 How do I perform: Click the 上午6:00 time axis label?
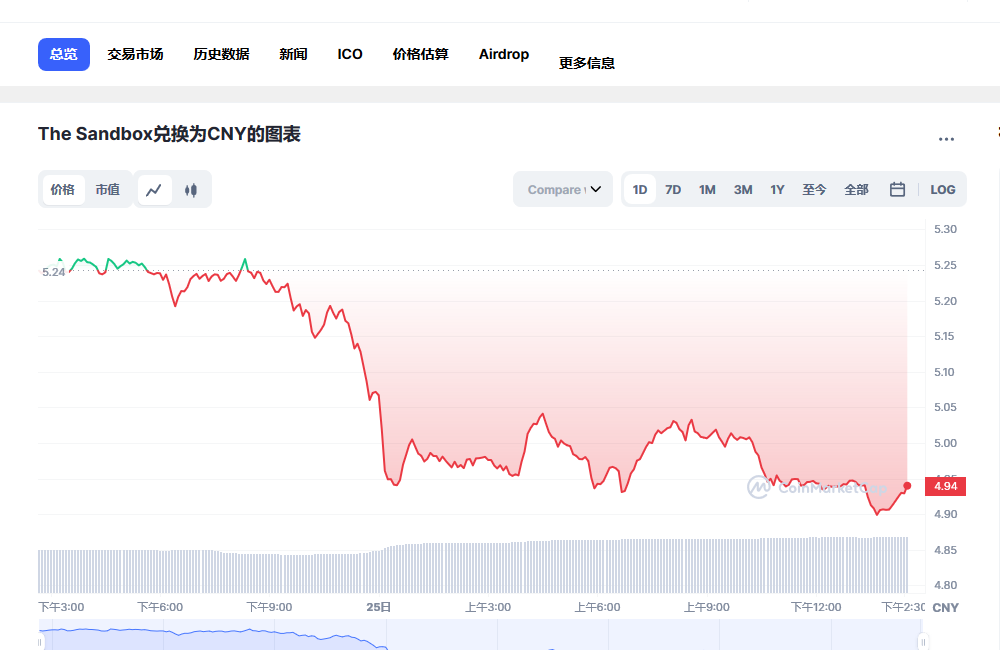[598, 607]
